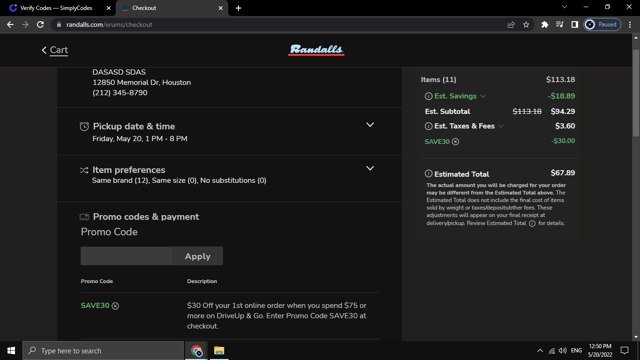Image resolution: width=640 pixels, height=360 pixels.
Task: Remove SAVE30 code in promo table
Action: pyautogui.click(x=116, y=306)
